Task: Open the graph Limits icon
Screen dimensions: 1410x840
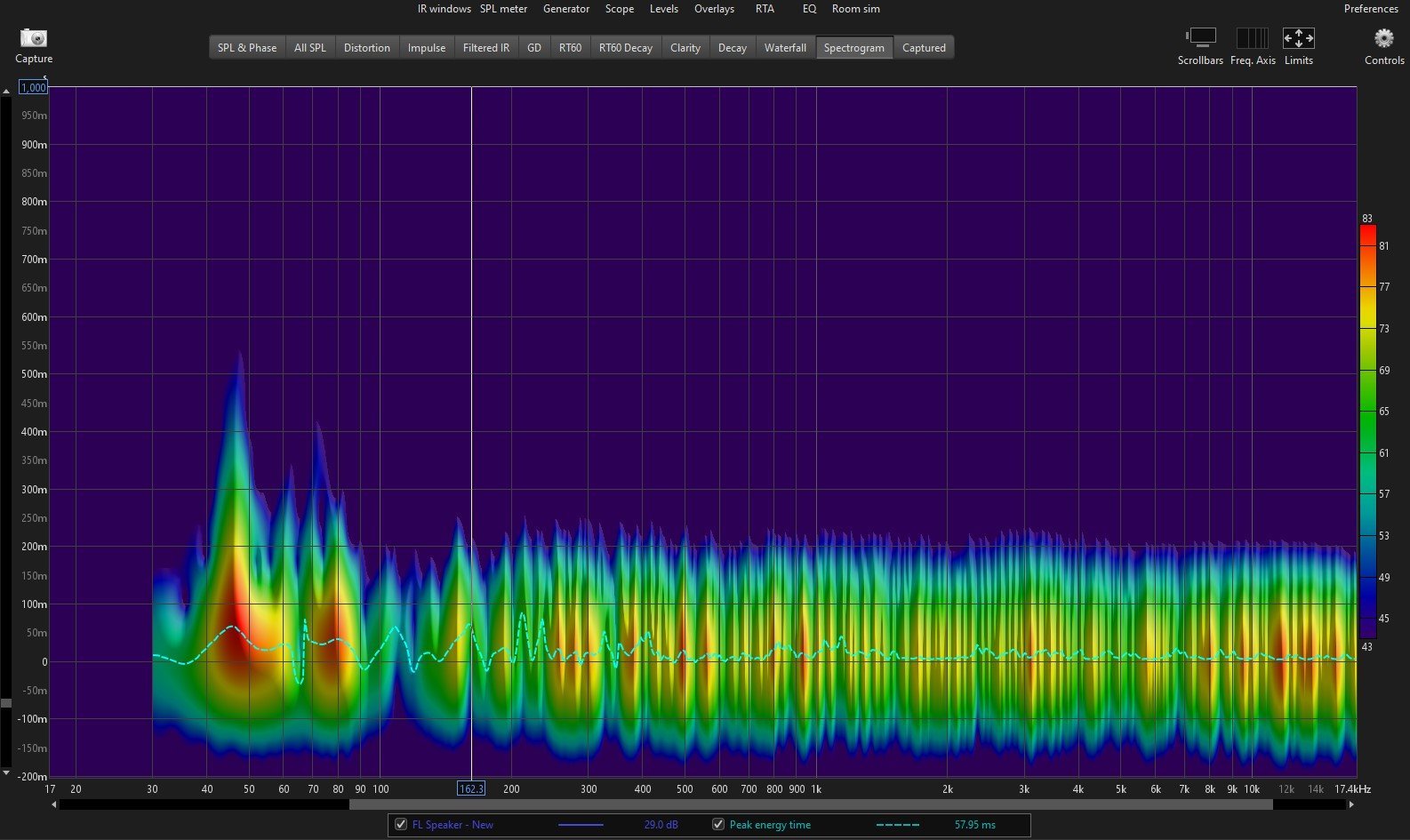Action: point(1298,37)
